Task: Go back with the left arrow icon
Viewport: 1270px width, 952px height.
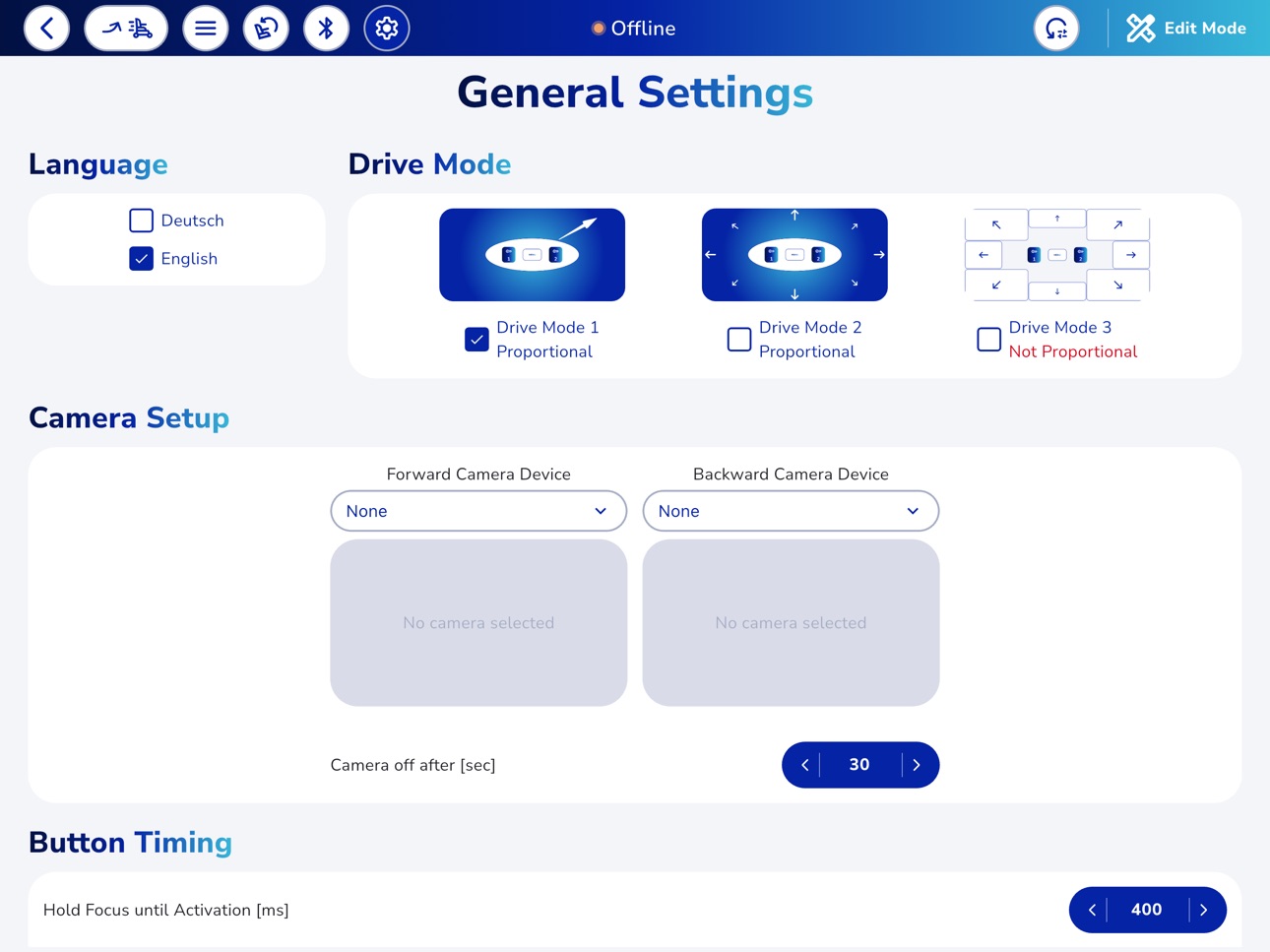Action: pyautogui.click(x=46, y=28)
